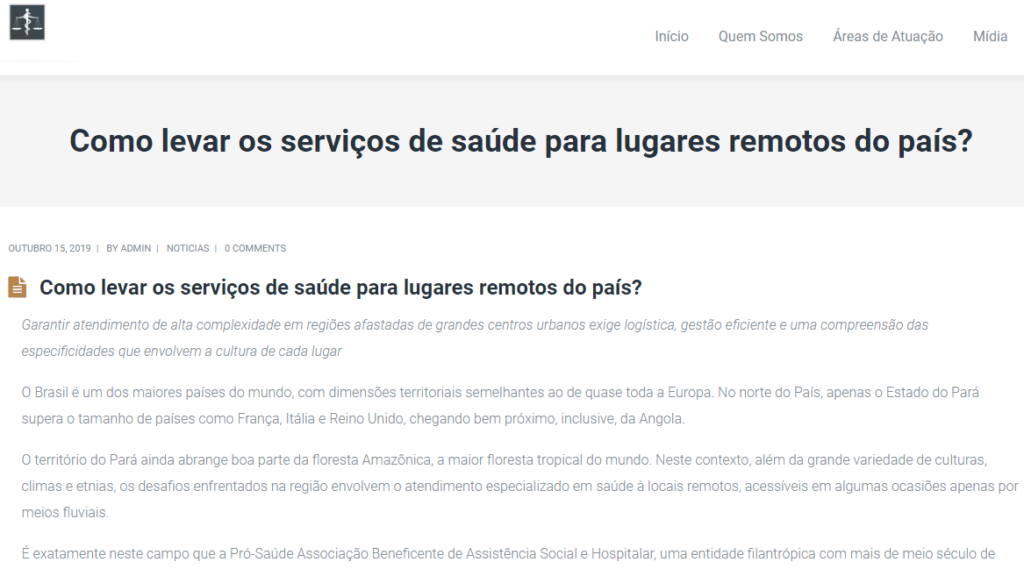Viewport: 1024px width, 569px height.
Task: Click the paragraph beginning "O Brasil é um"
Action: tap(500, 393)
